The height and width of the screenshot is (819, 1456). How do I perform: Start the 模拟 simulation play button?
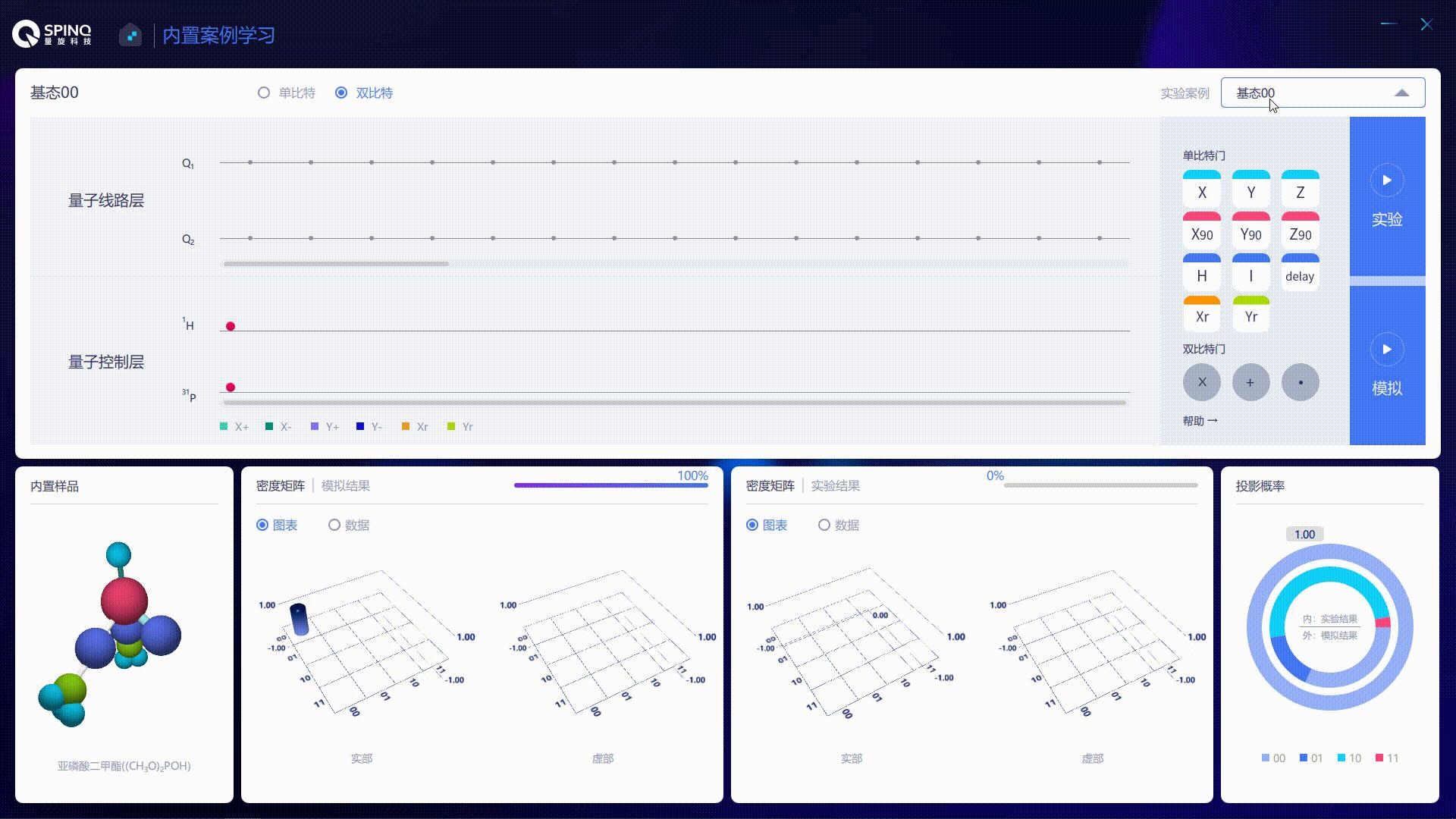[1386, 350]
